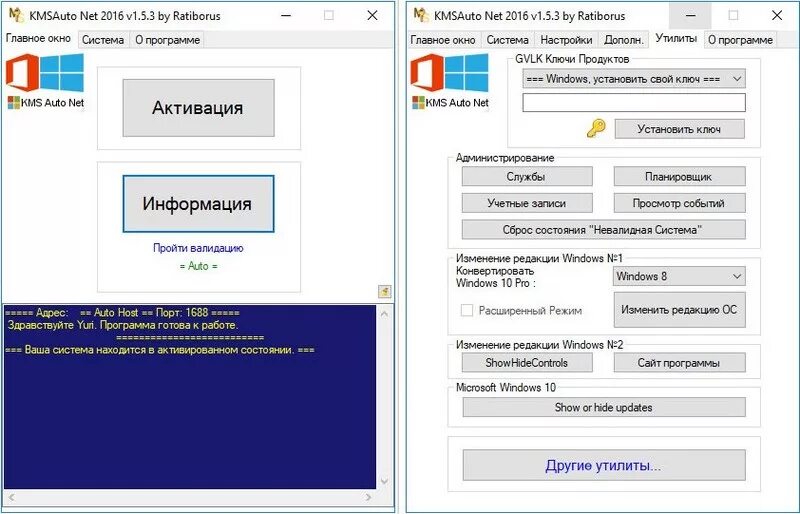Click title bar app icon of right window
The width and height of the screenshot is (800, 514).
coord(421,15)
